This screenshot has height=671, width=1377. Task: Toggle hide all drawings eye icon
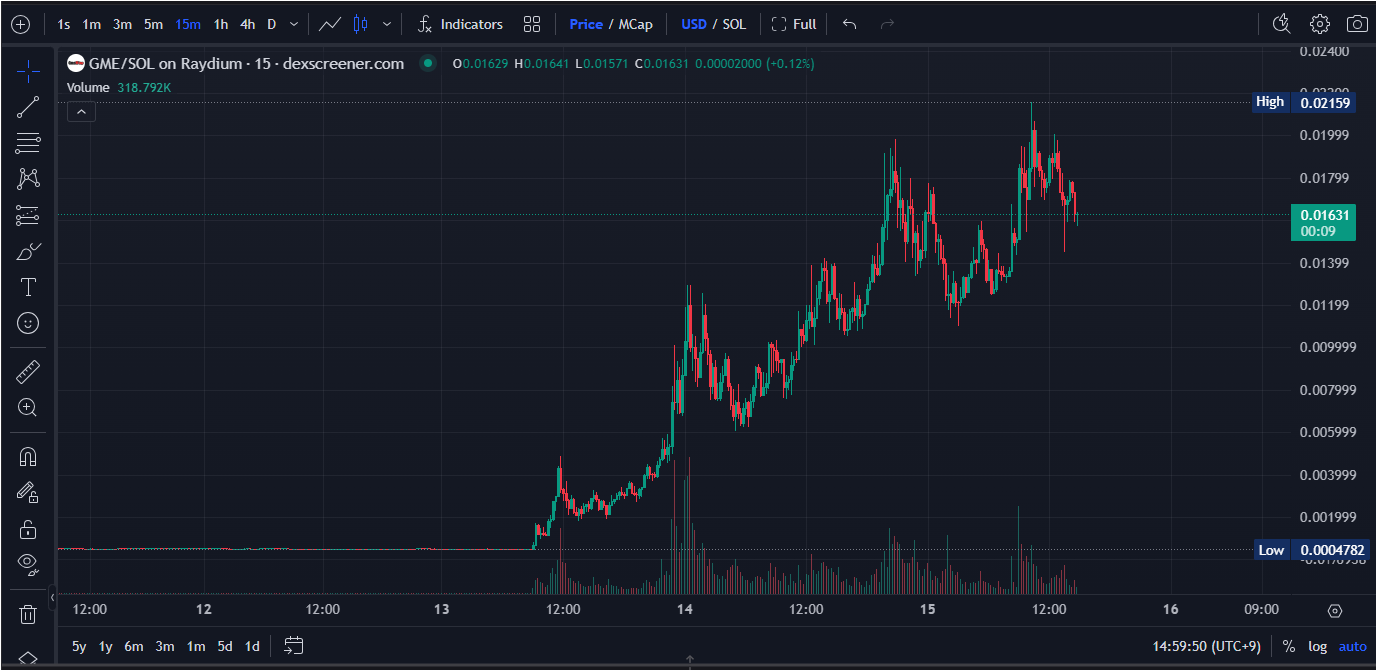[x=28, y=564]
